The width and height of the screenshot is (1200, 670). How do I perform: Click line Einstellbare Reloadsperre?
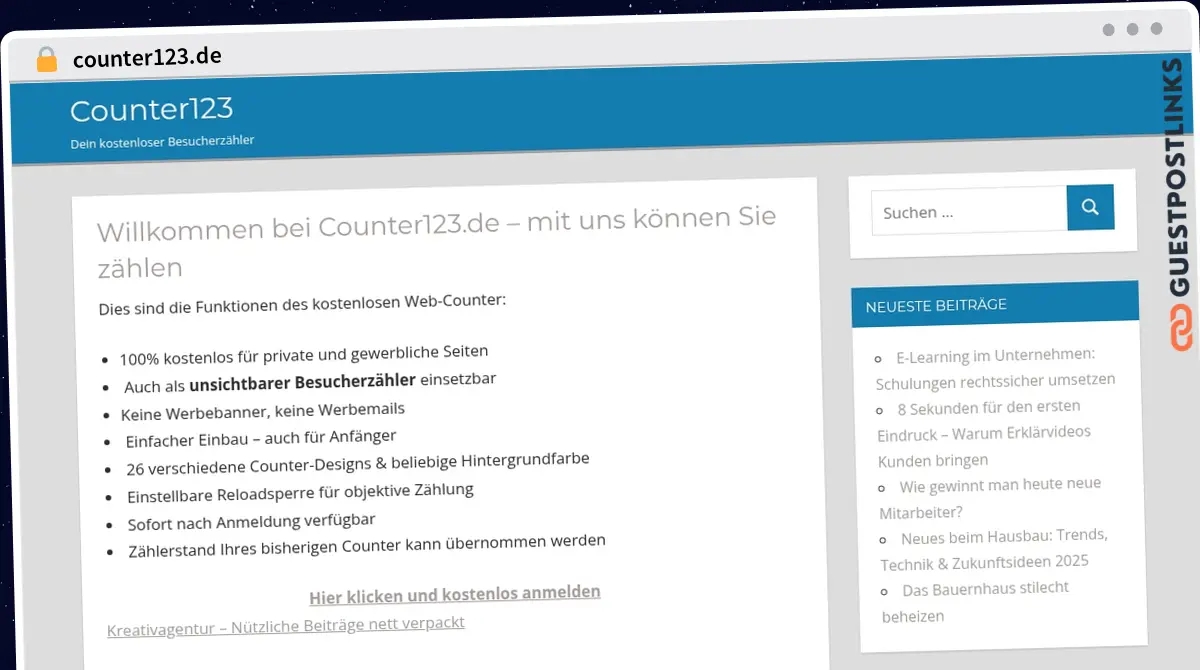coord(300,493)
